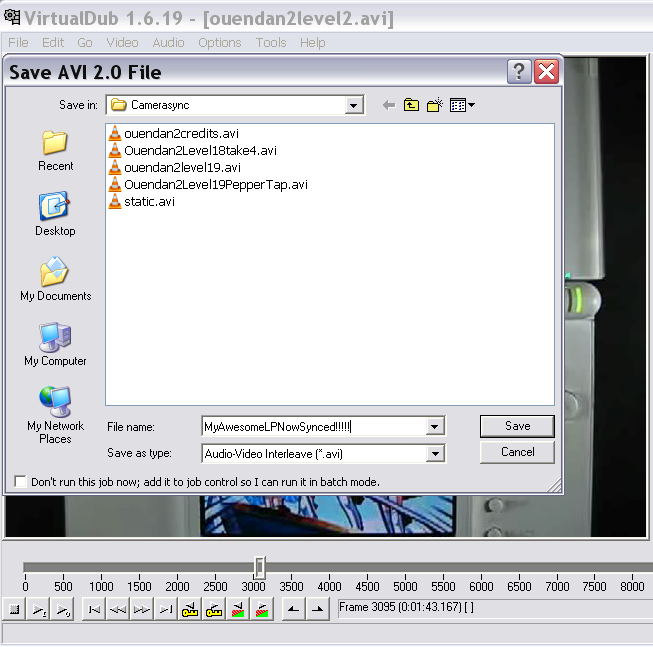This screenshot has width=653, height=647.
Task: Click the next scene search icon
Action: click(x=262, y=610)
